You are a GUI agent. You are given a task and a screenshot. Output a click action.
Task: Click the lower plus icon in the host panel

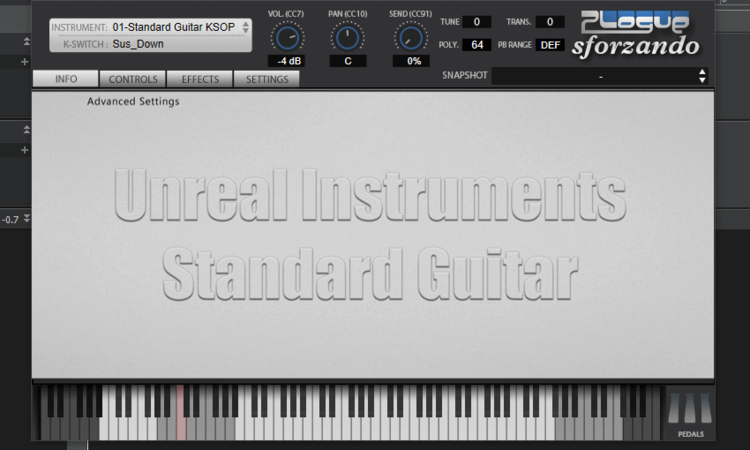(24, 150)
